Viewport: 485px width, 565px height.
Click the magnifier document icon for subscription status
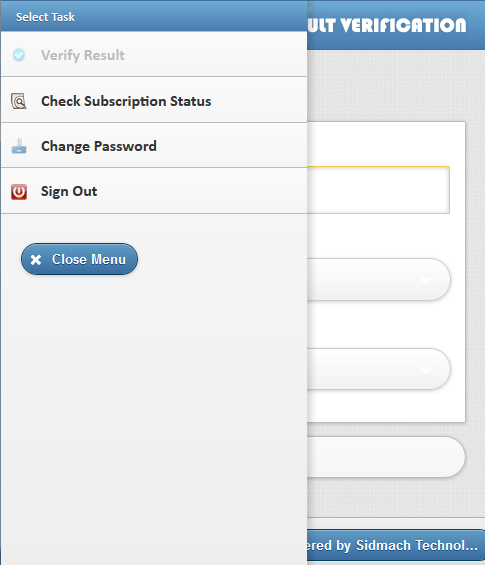18,101
